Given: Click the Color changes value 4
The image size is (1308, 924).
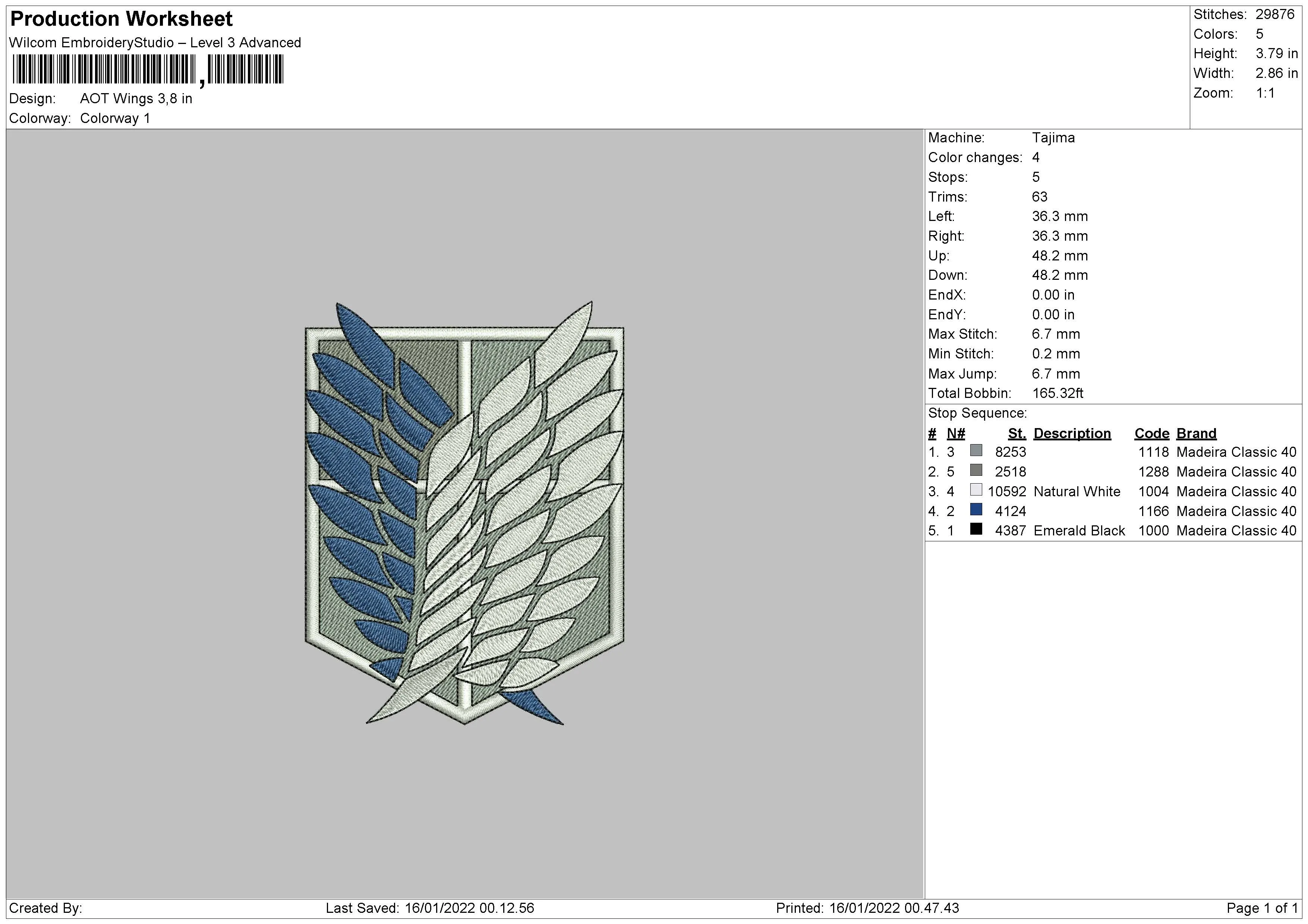Looking at the screenshot, I should point(1036,158).
